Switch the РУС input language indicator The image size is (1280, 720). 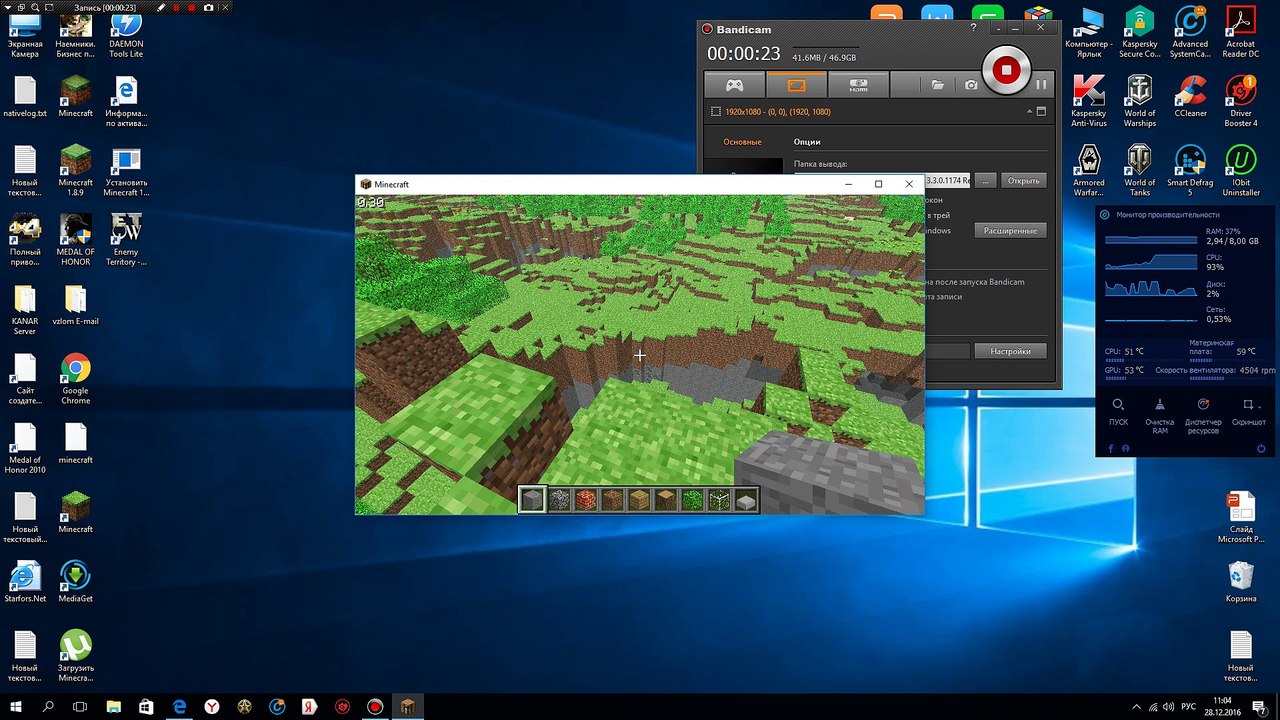(1190, 707)
